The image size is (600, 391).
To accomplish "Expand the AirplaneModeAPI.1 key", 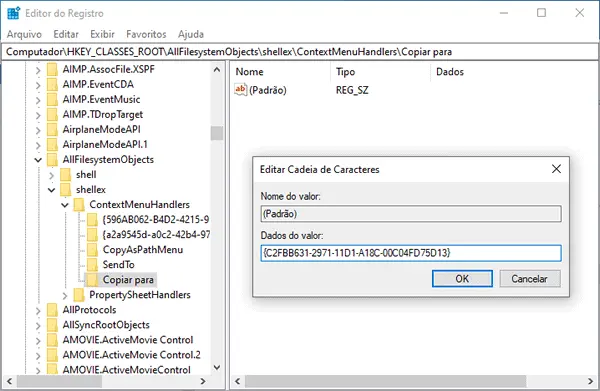I will [38, 145].
